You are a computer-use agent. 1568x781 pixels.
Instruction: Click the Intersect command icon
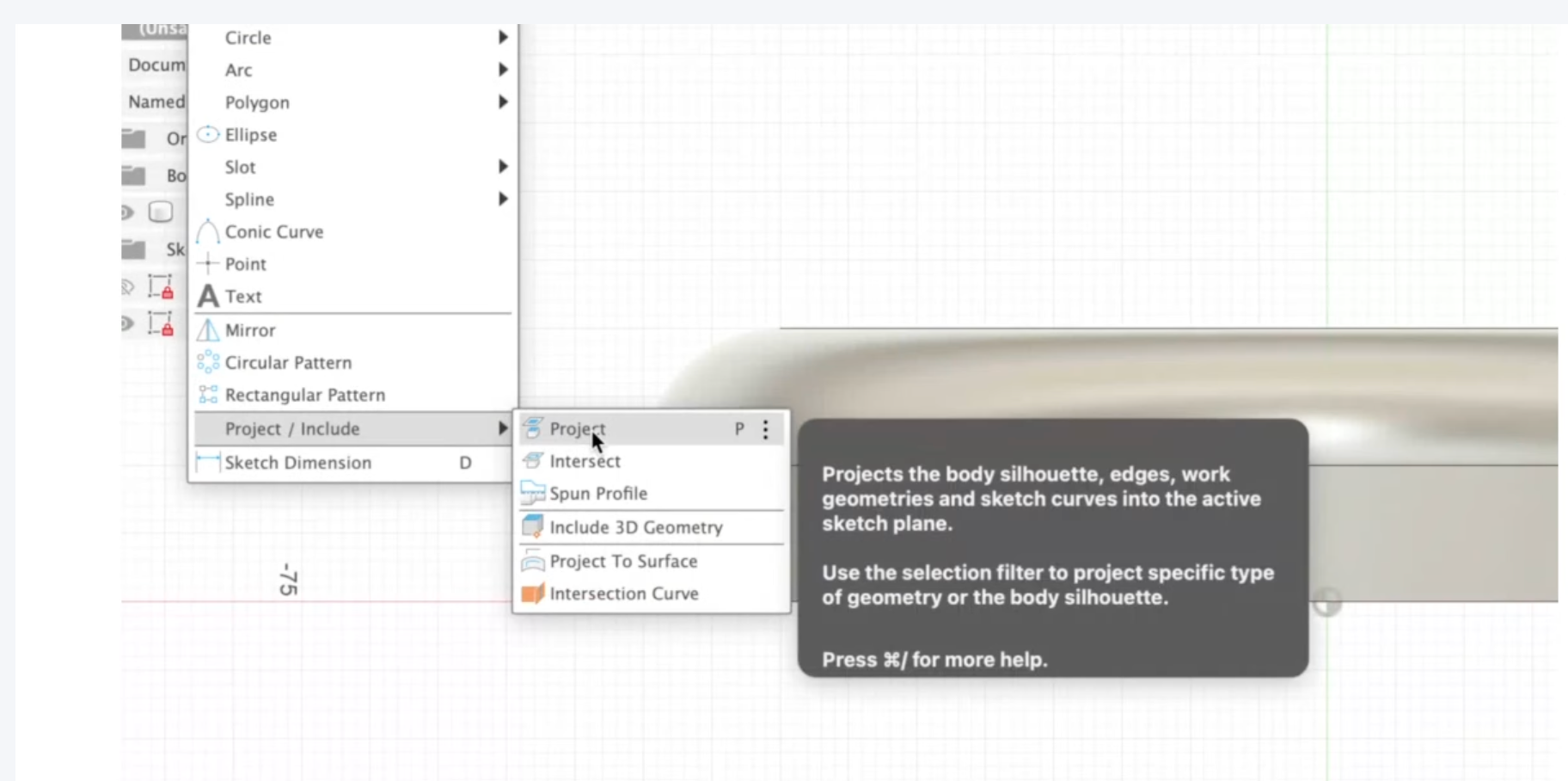(x=533, y=460)
